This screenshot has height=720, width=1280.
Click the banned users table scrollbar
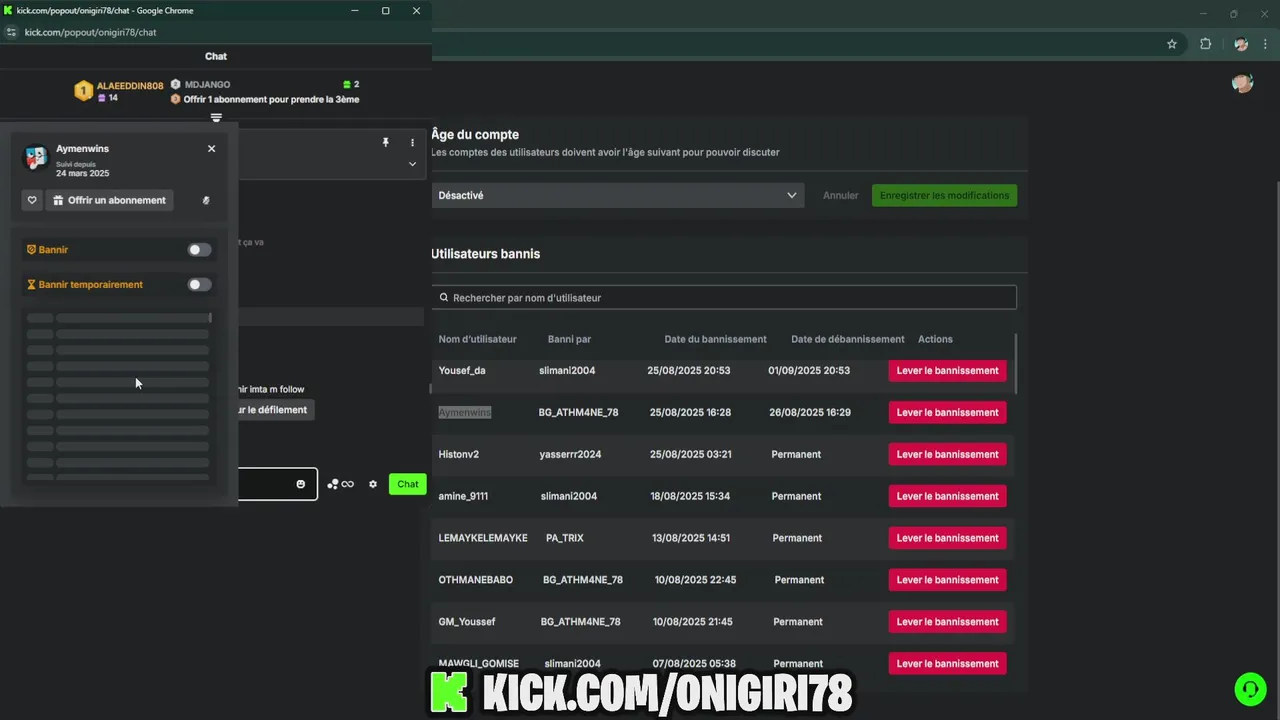(x=1017, y=363)
